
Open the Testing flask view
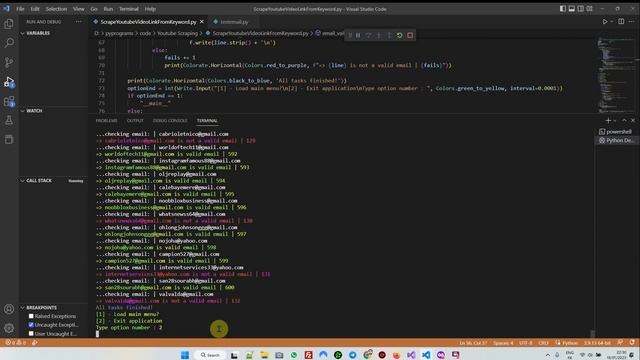click(9, 120)
